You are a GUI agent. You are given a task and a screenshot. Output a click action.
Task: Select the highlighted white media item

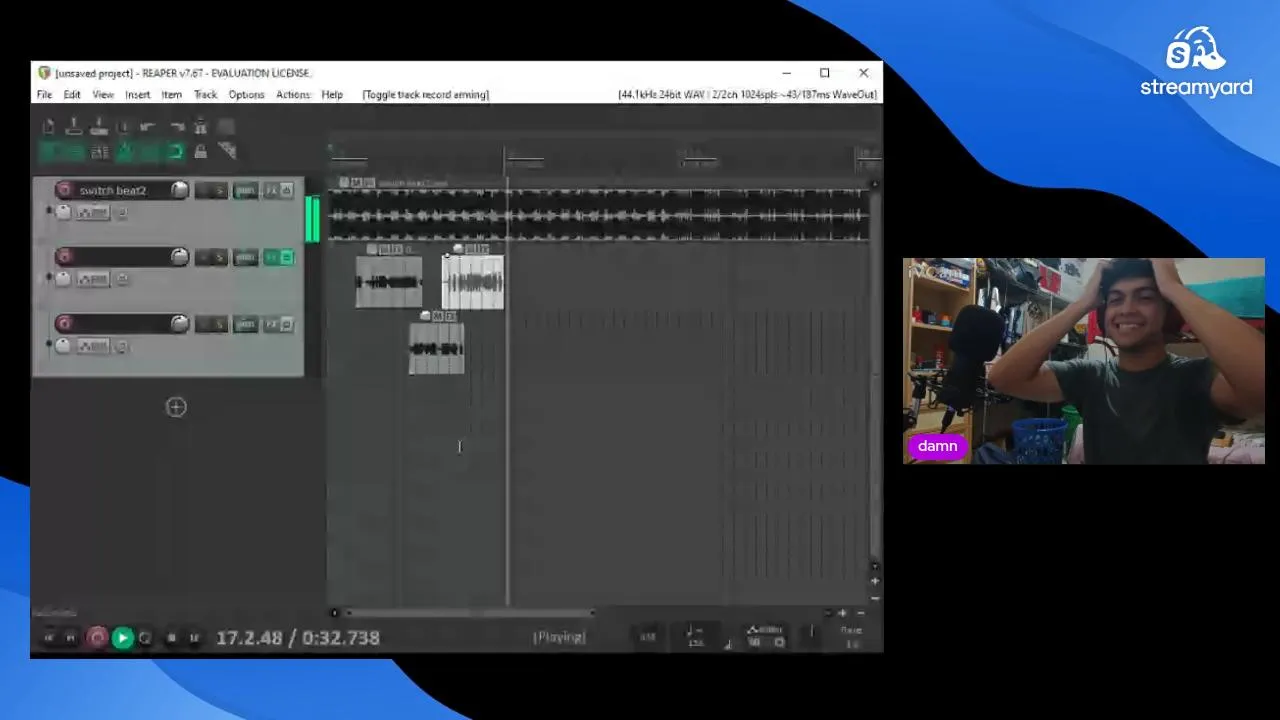click(x=473, y=282)
